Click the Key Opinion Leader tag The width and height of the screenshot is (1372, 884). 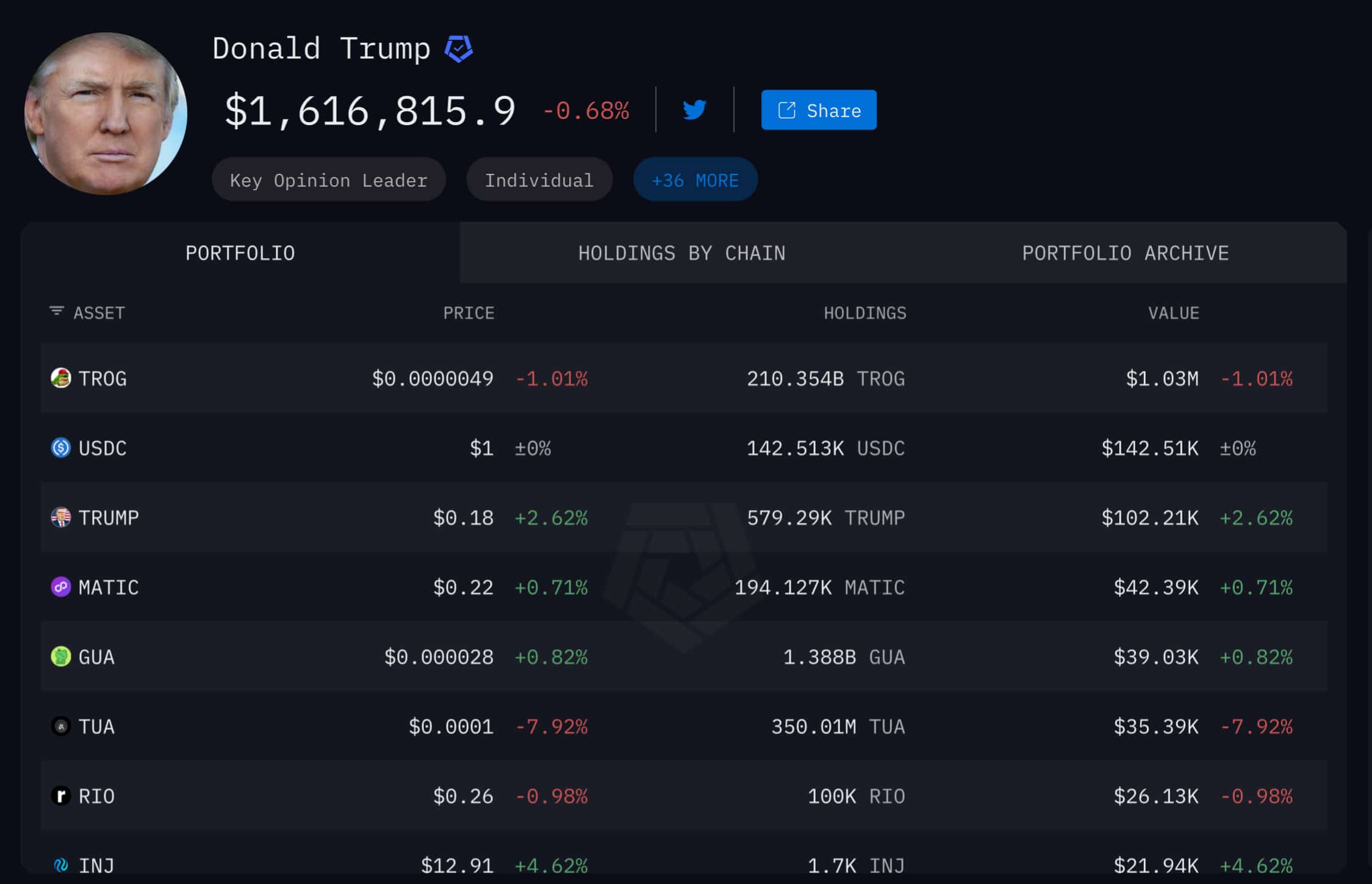click(x=328, y=179)
